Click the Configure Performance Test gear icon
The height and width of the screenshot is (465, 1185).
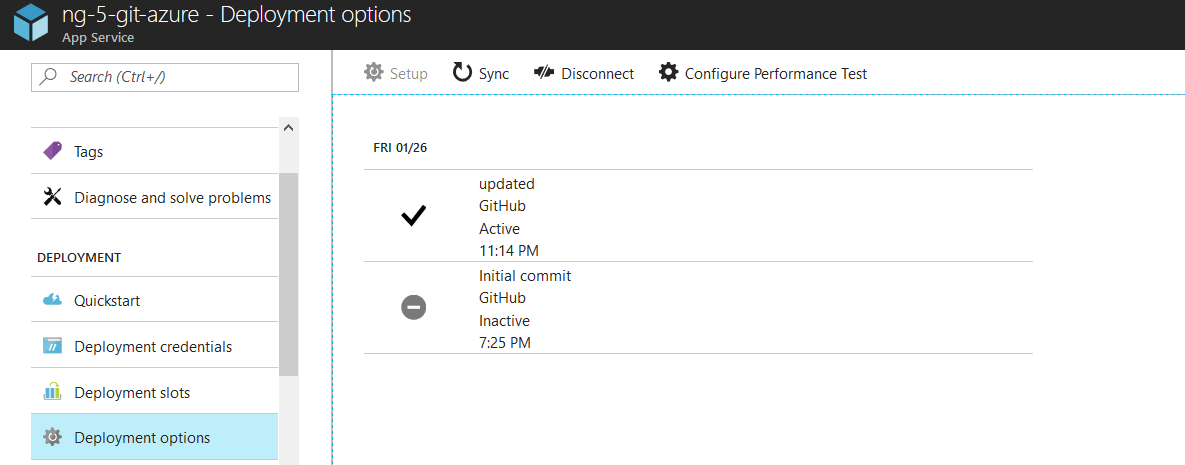tap(668, 73)
